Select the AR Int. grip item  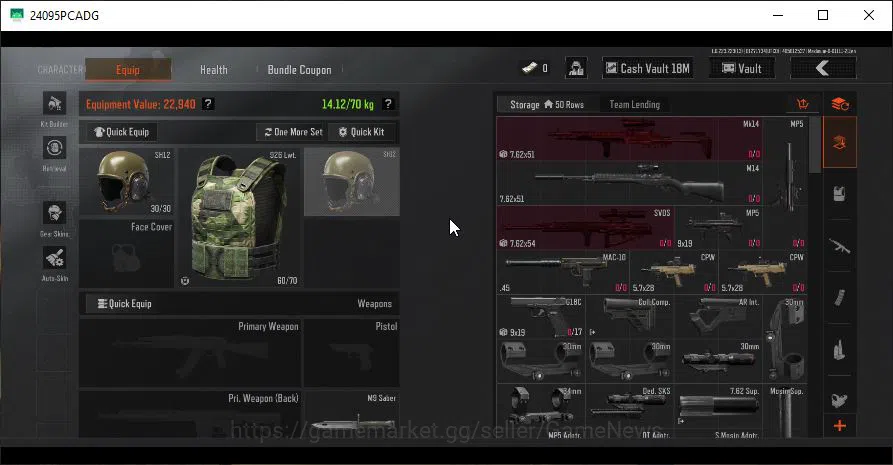(x=718, y=316)
